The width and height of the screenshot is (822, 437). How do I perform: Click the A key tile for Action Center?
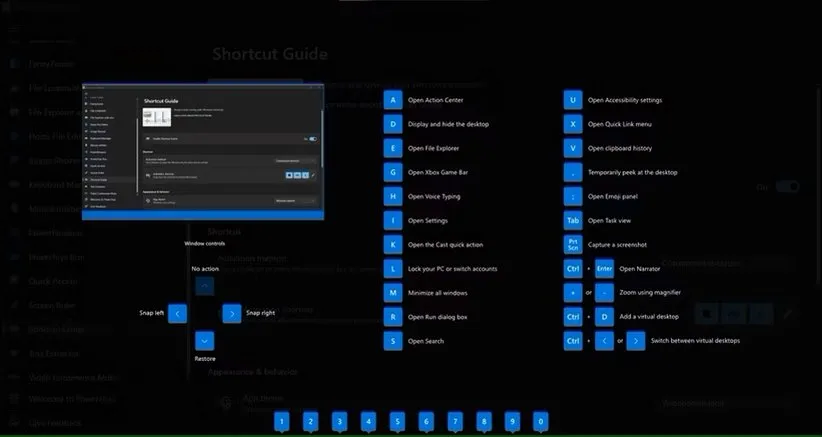[x=393, y=100]
